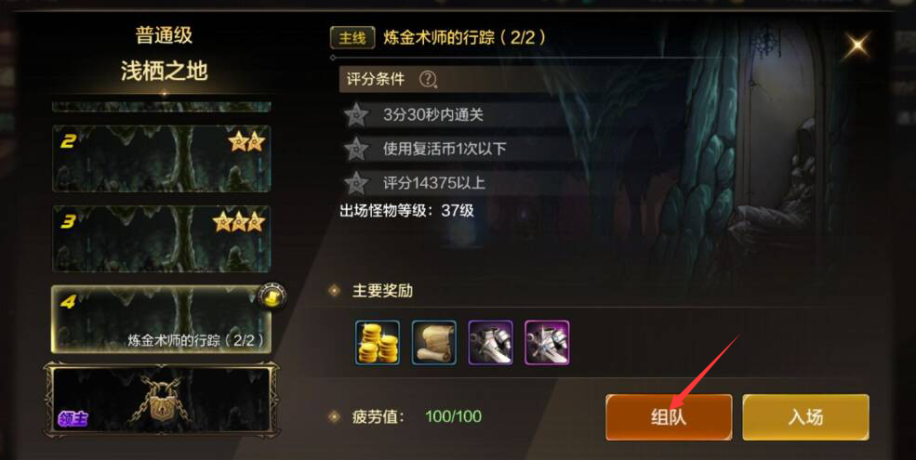Select the pink-bordered gauntlet reward
The width and height of the screenshot is (916, 460).
[x=547, y=343]
